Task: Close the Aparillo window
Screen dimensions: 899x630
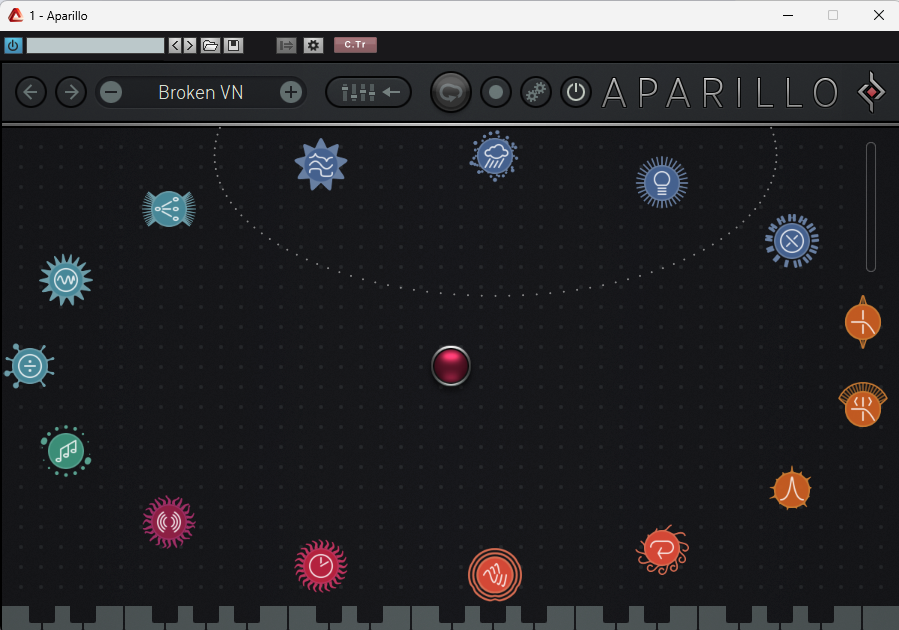Action: pyautogui.click(x=878, y=15)
